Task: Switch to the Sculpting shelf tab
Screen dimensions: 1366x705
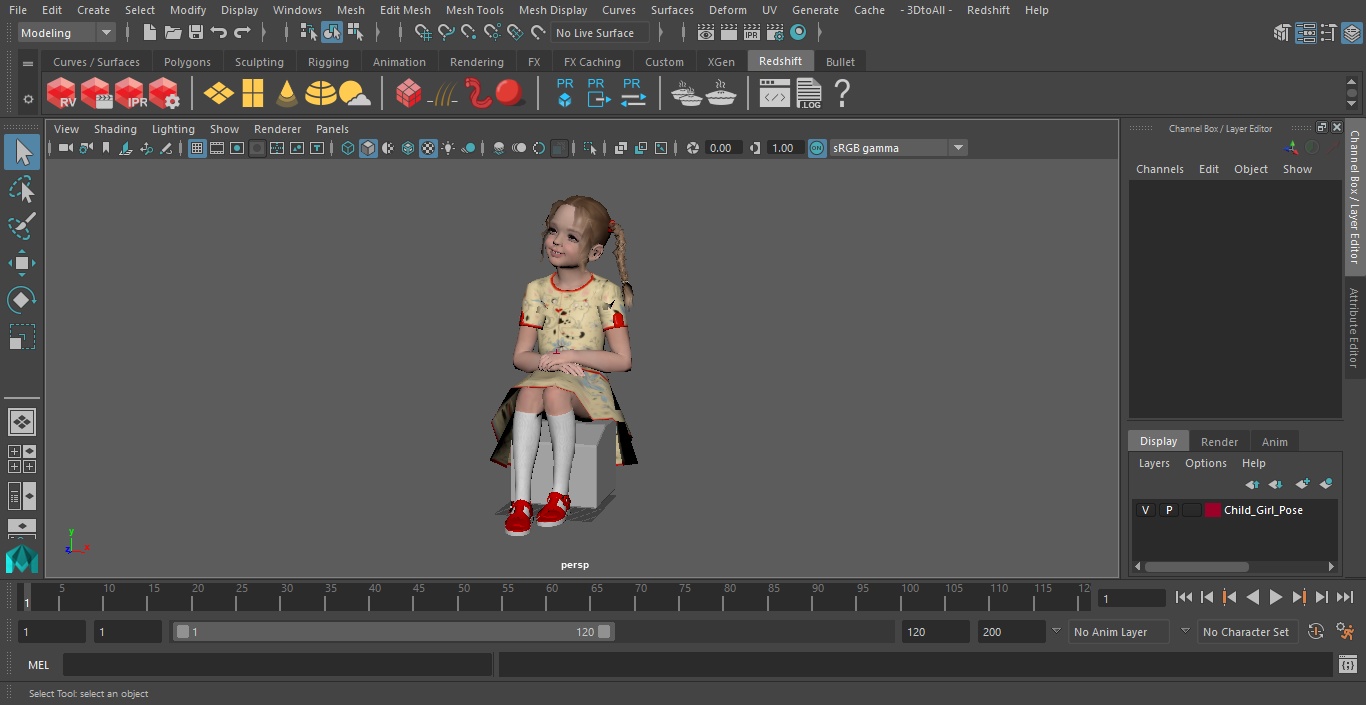Action: [259, 62]
